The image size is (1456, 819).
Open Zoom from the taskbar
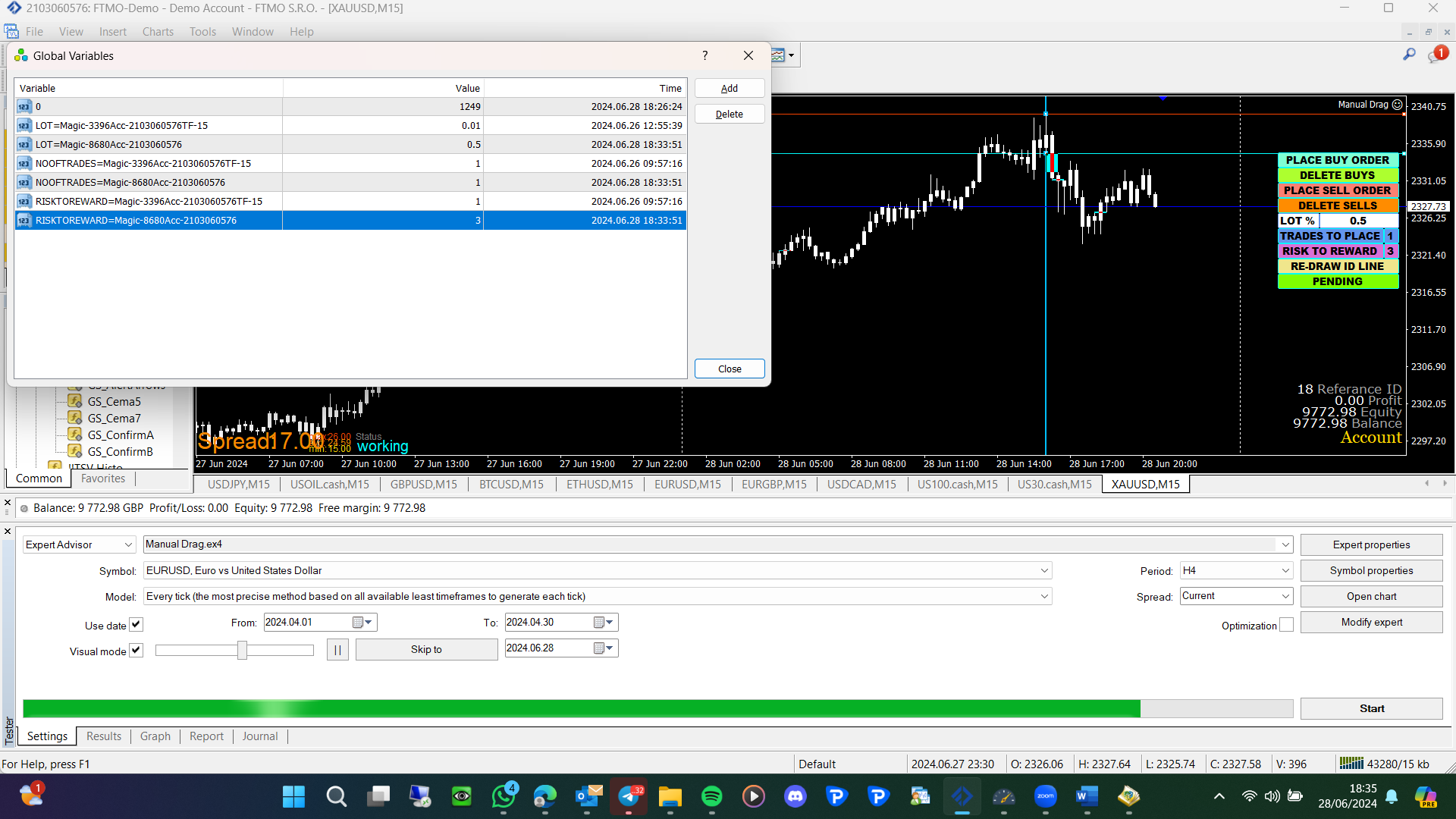(1045, 796)
